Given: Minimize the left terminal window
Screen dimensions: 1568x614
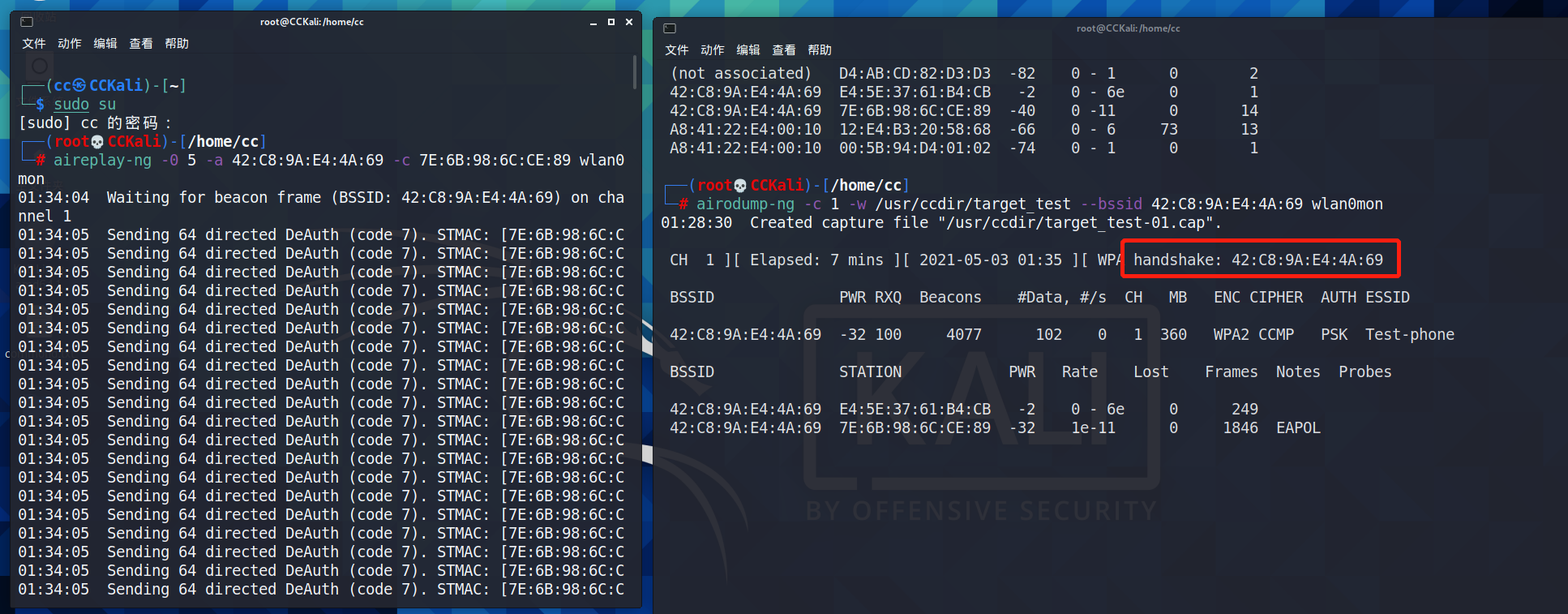Looking at the screenshot, I should [593, 23].
